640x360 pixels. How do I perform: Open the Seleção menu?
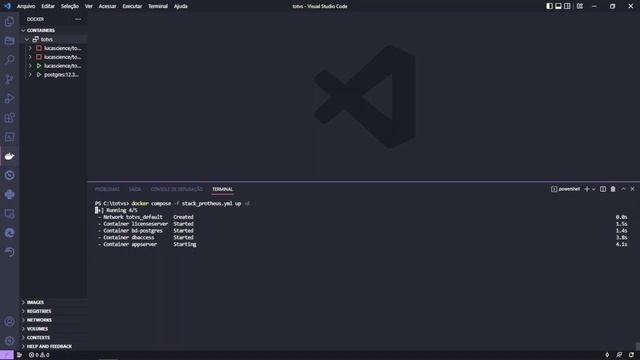coord(70,6)
